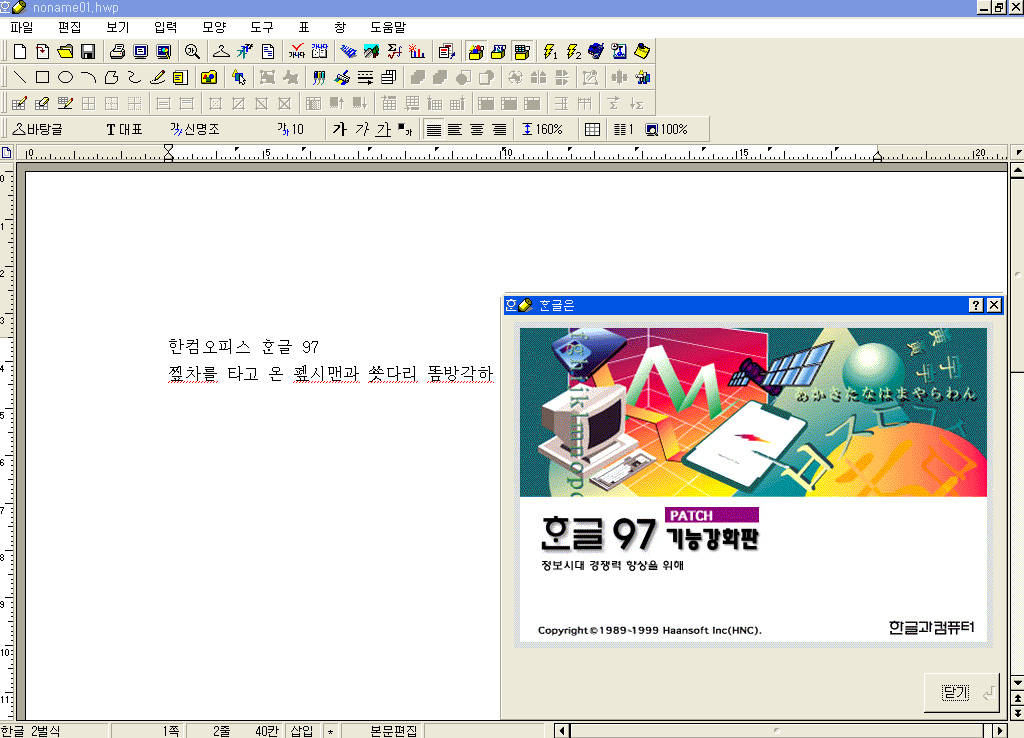This screenshot has width=1024, height=738.
Task: Open the 표 menu from the menu bar
Action: point(303,27)
